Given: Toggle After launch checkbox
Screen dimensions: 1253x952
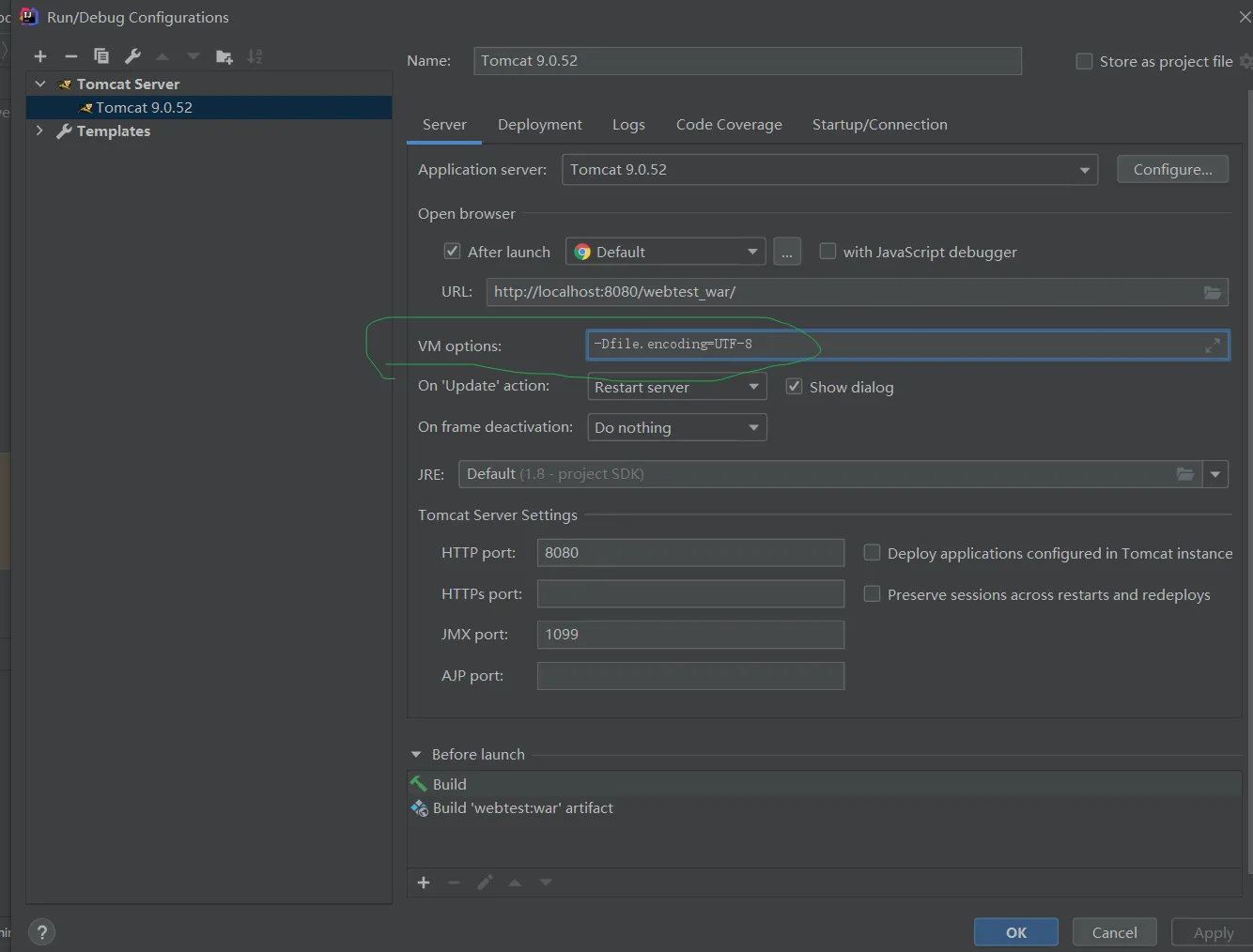Looking at the screenshot, I should pos(452,252).
